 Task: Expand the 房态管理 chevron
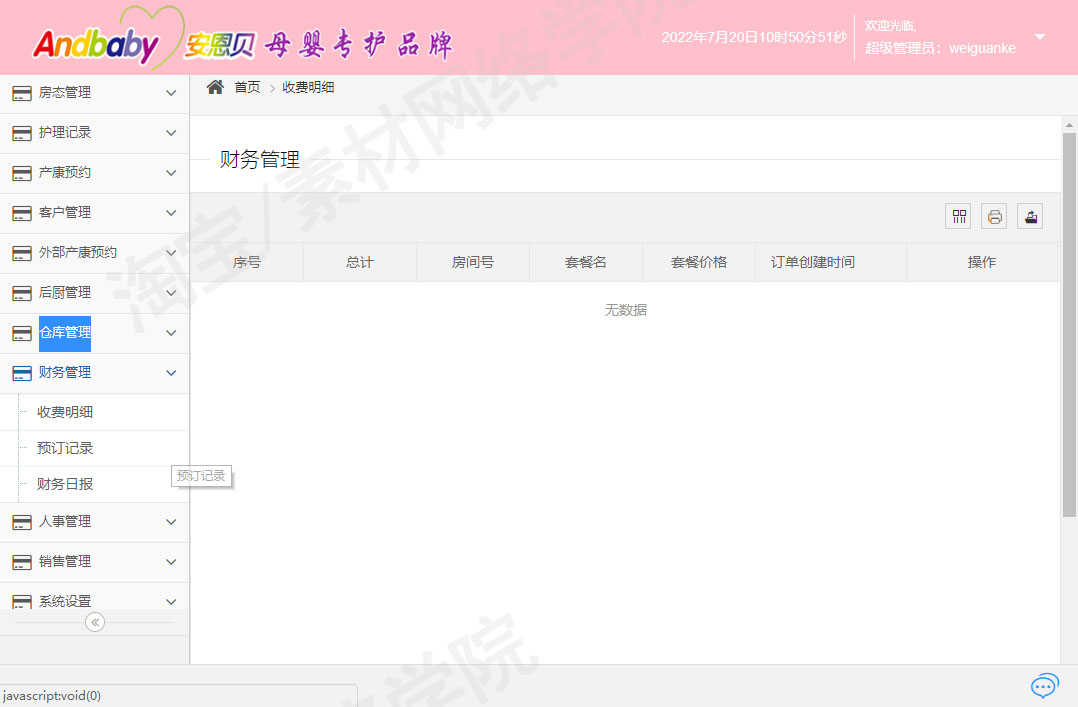click(x=171, y=93)
